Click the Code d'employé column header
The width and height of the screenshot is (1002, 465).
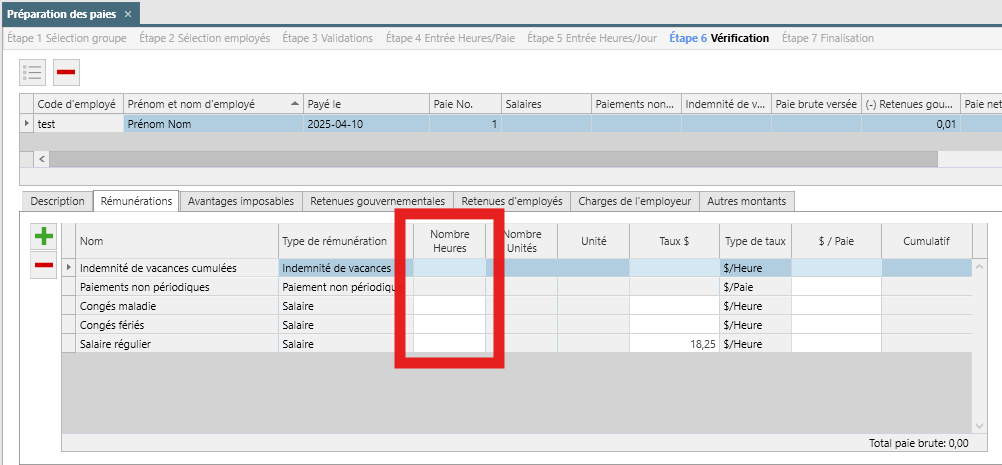coord(79,103)
